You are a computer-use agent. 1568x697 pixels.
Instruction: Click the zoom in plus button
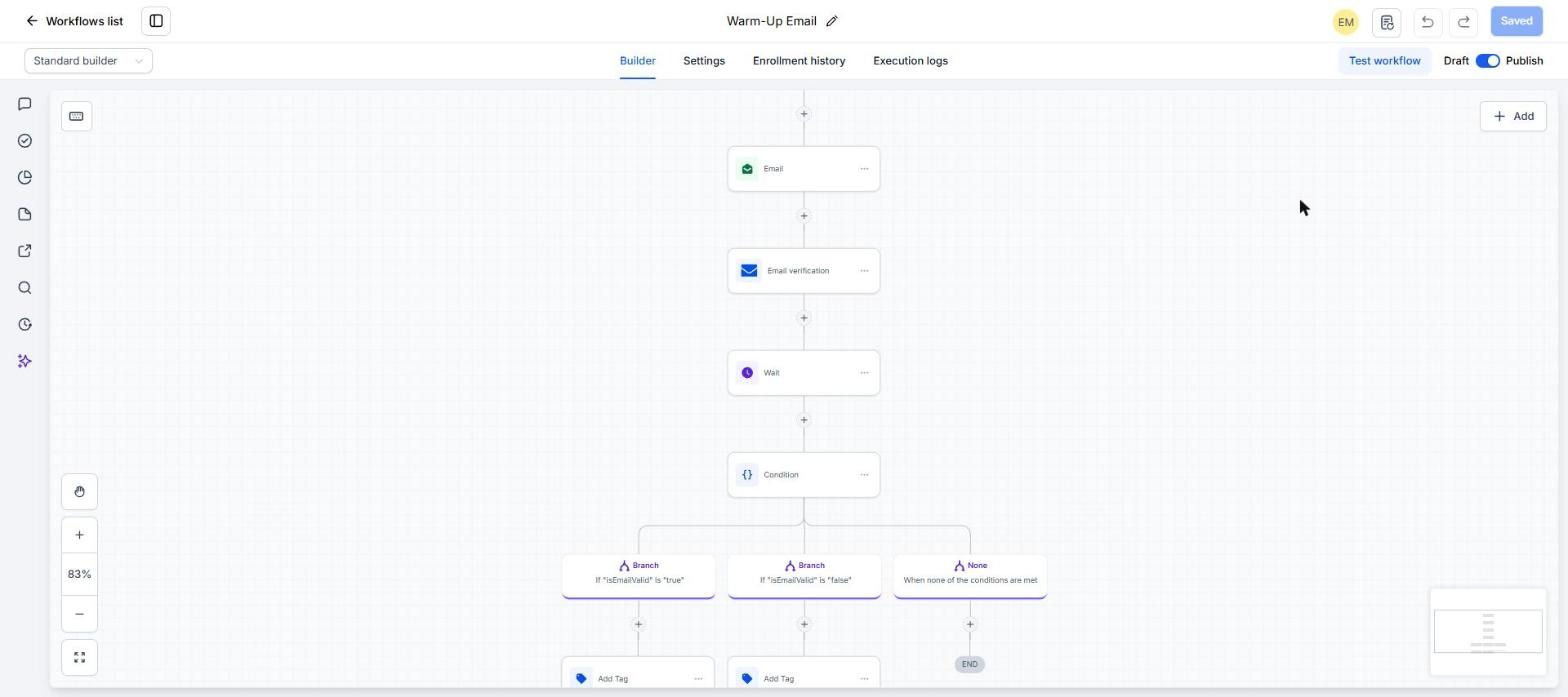(79, 535)
